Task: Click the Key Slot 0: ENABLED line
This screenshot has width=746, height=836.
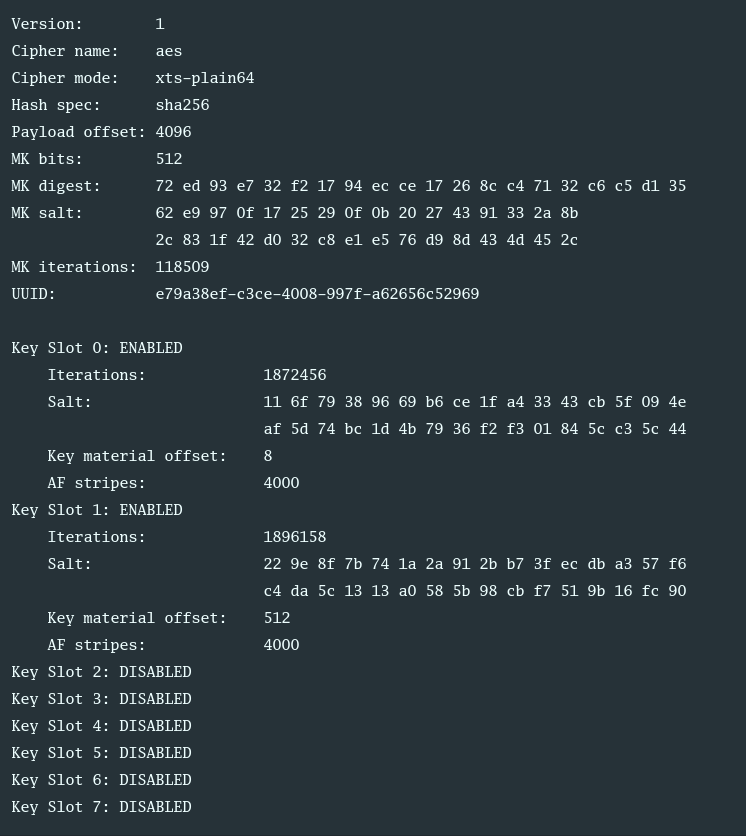Action: click(97, 348)
